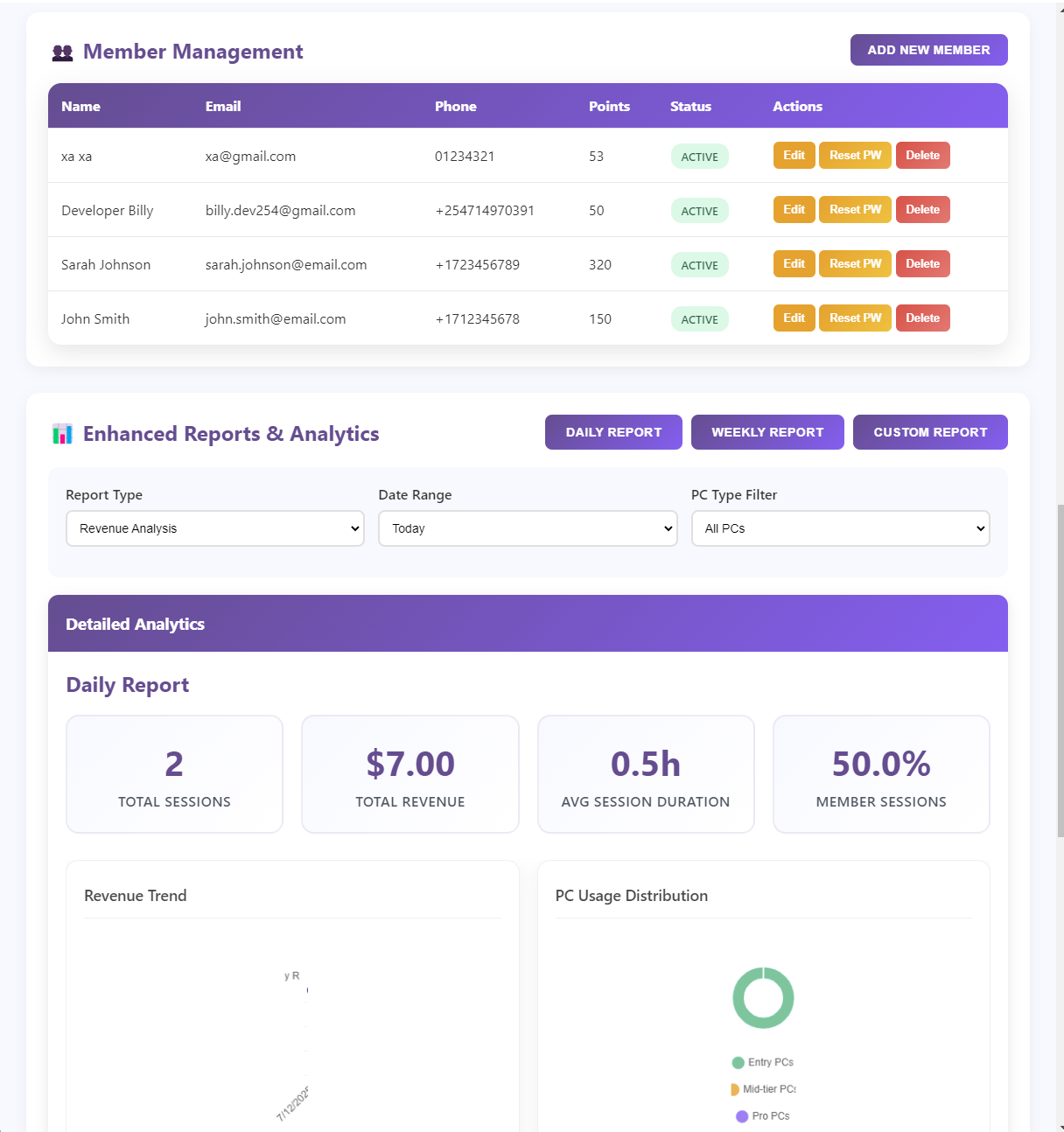Click email john.smith@email.com

tap(276, 319)
